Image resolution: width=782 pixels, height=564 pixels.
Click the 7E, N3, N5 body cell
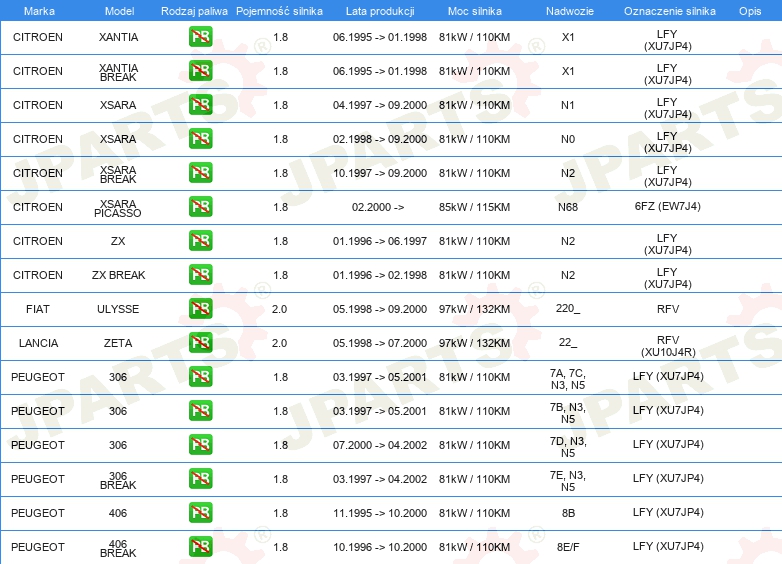568,481
